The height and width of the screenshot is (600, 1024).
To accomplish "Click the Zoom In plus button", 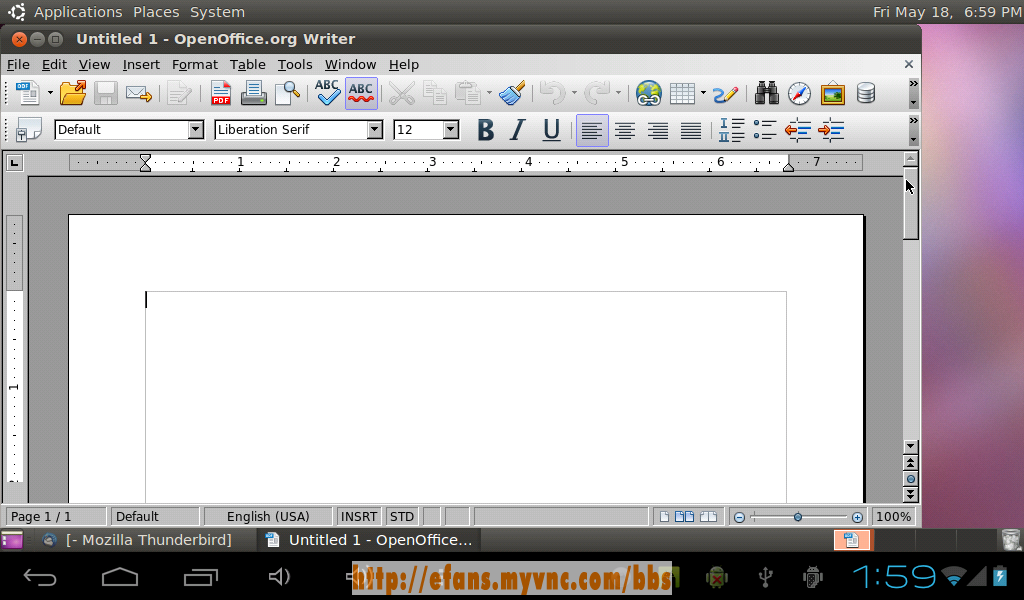I will pos(857,517).
